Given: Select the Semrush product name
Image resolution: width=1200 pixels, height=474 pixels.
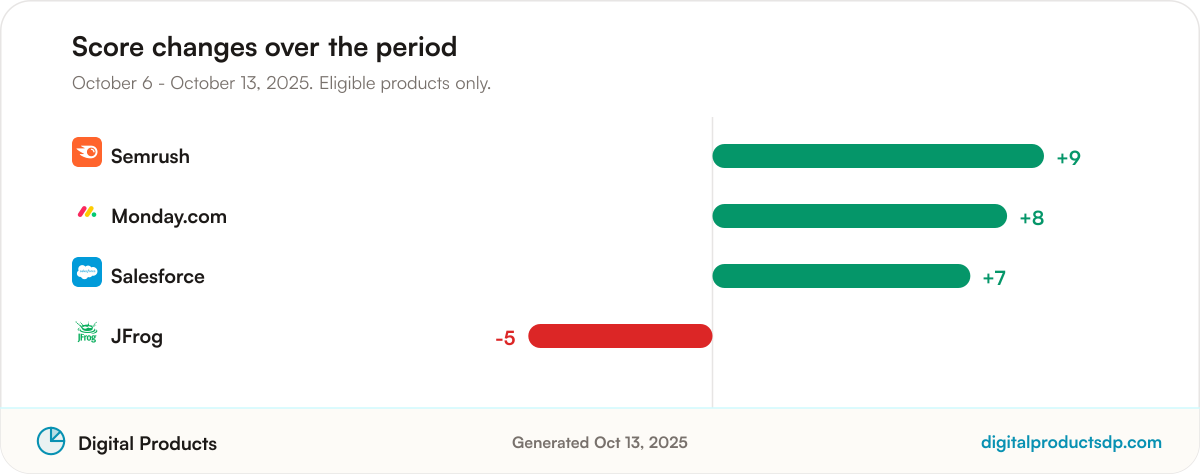Looking at the screenshot, I should point(150,156).
